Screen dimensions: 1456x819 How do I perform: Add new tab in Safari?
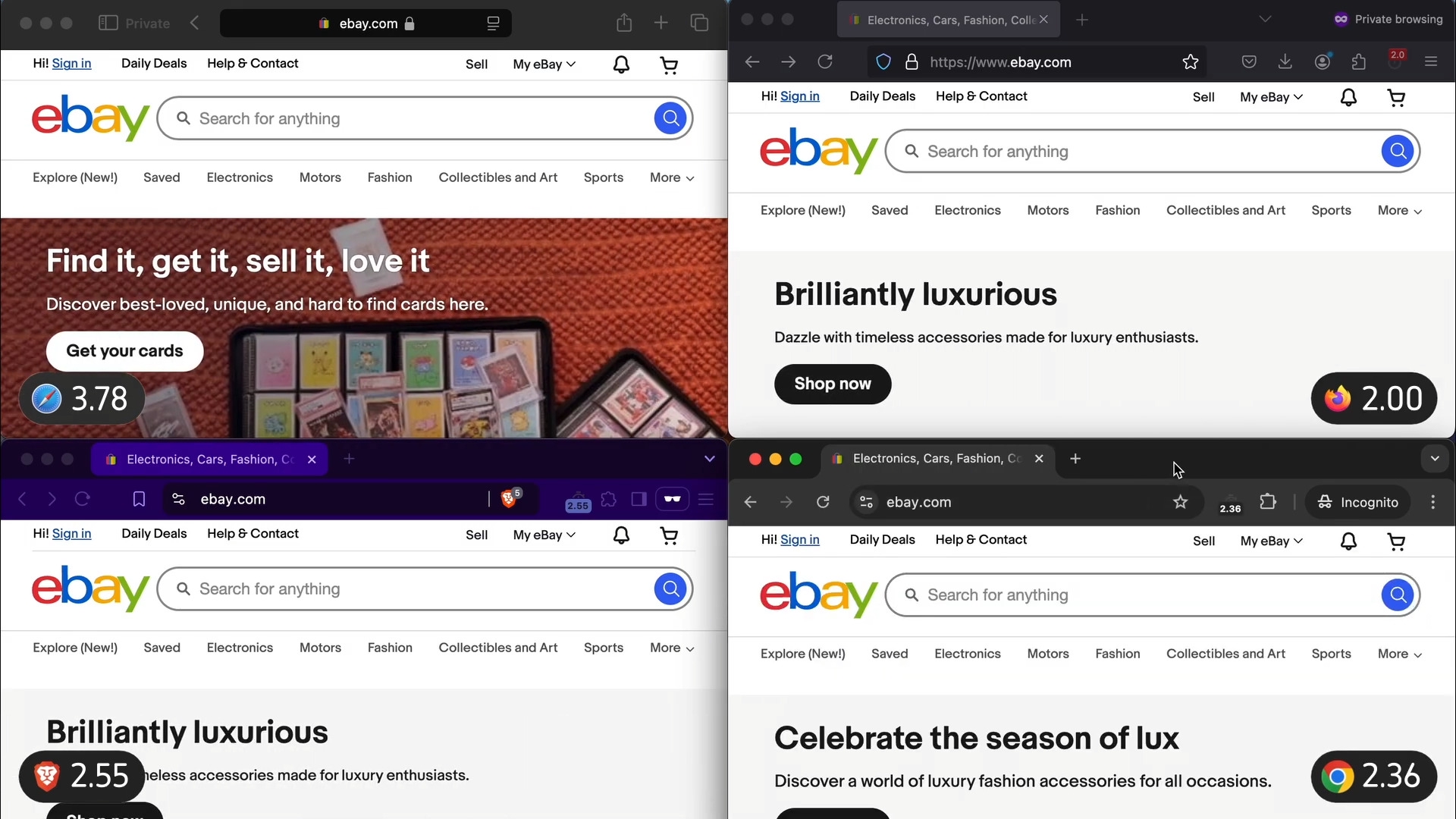tap(661, 23)
